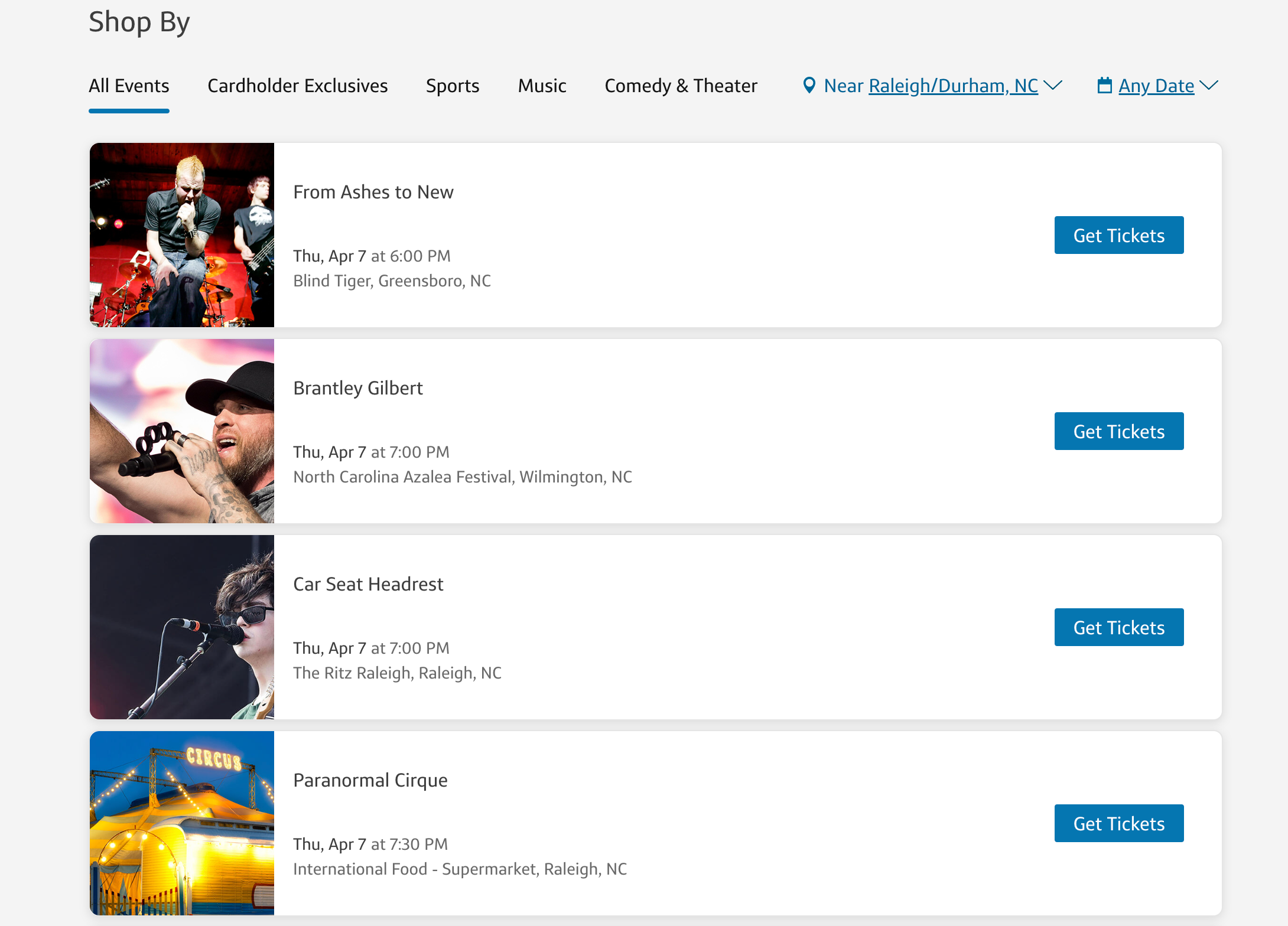Switch to the Music tab
This screenshot has width=1288, height=926.
542,86
